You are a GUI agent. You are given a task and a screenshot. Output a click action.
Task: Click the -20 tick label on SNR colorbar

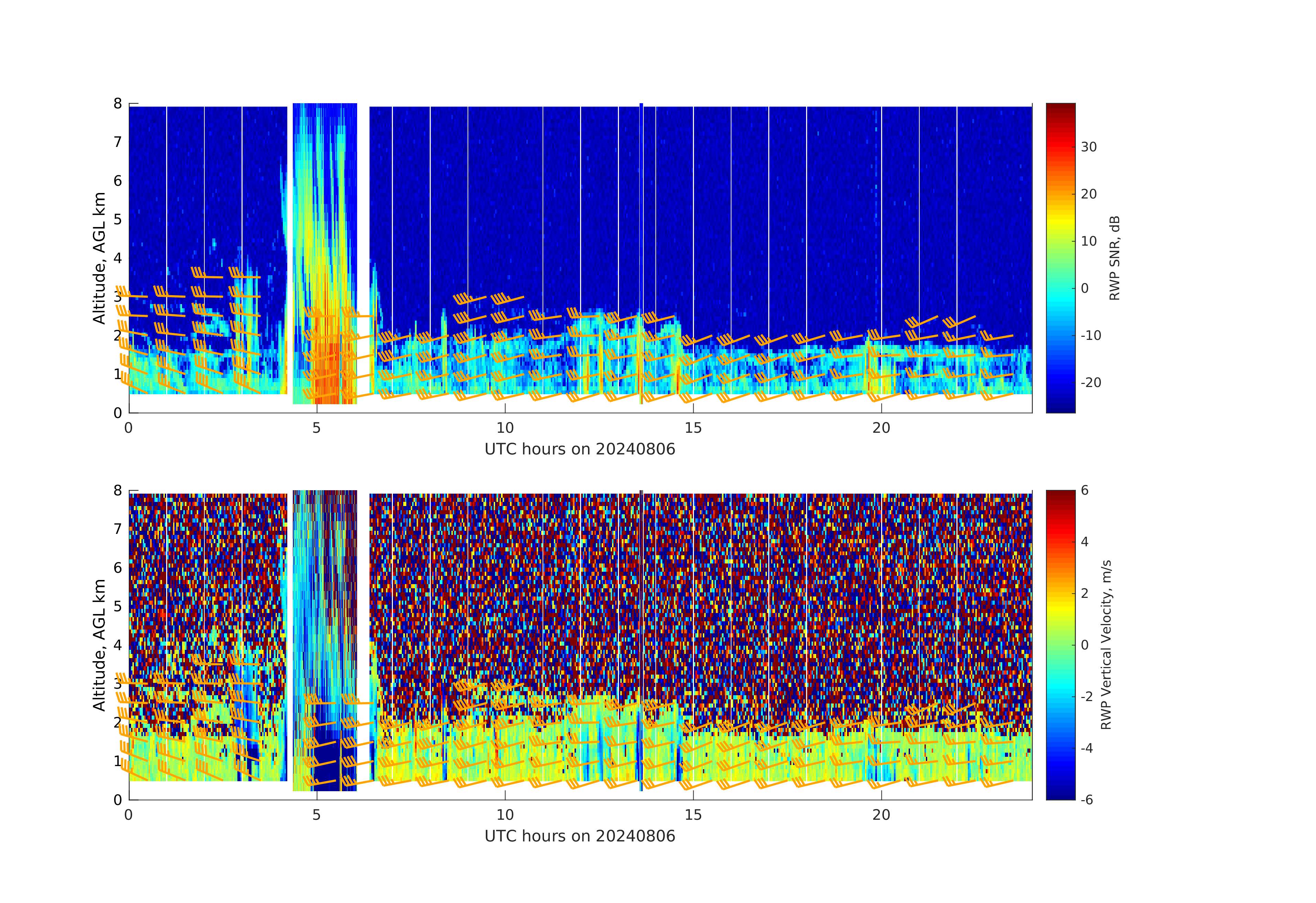click(1091, 383)
